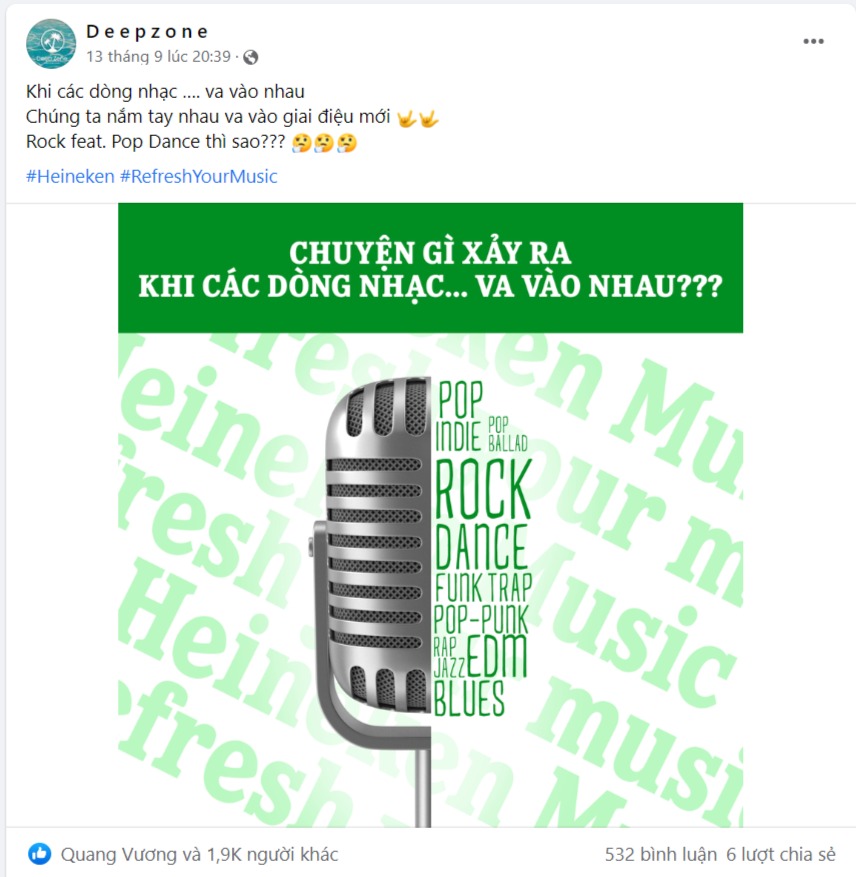Click the blue Like reaction icon
Screen dimensions: 856x877
pos(40,854)
